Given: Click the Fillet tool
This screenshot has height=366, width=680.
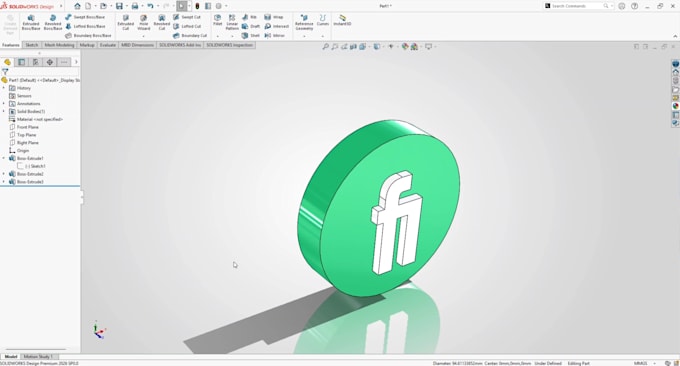Looking at the screenshot, I should (x=218, y=20).
